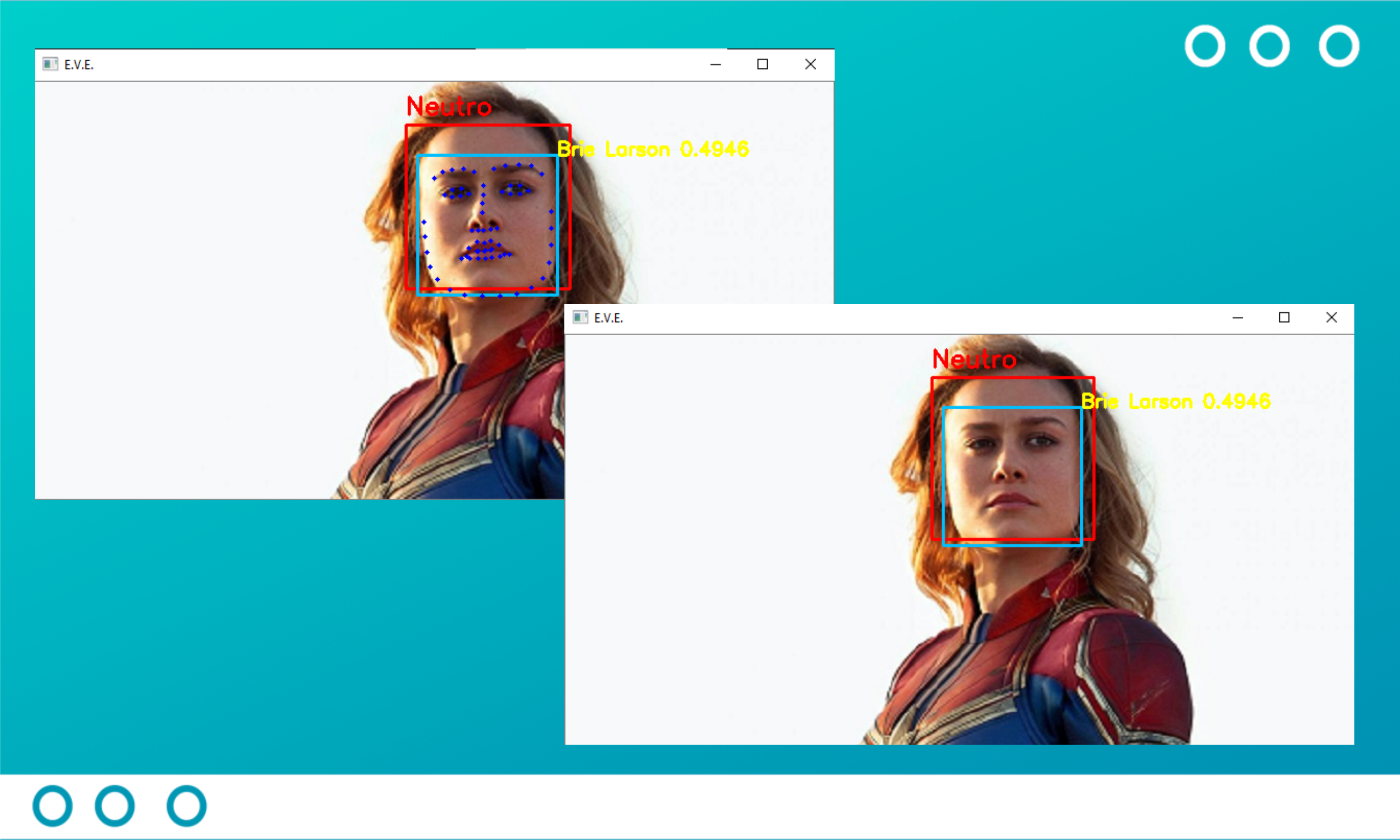Minimize the back E.V.E. window with landmark dots

point(715,65)
